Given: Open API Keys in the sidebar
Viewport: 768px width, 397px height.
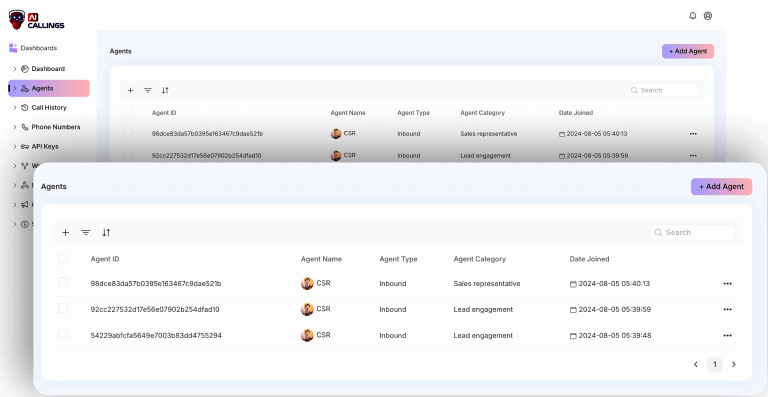Looking at the screenshot, I should pos(45,146).
